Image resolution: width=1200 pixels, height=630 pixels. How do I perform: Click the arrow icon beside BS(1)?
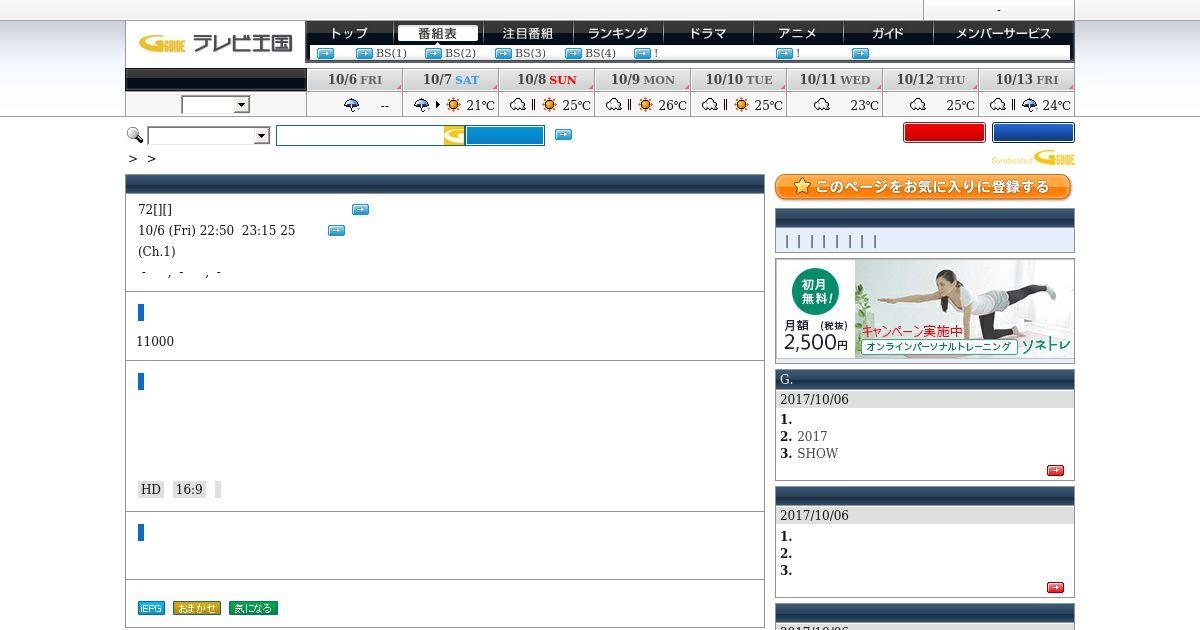(364, 54)
